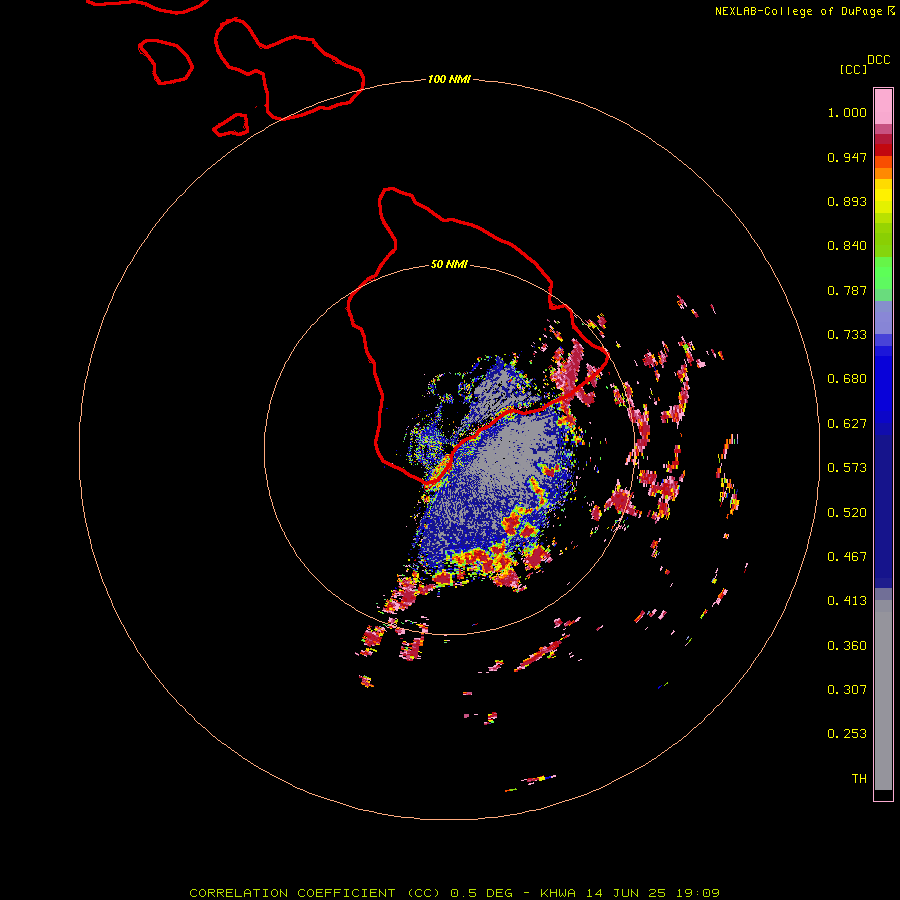Click the 0.467 scale value
Viewport: 900px width, 900px height.
click(847, 557)
